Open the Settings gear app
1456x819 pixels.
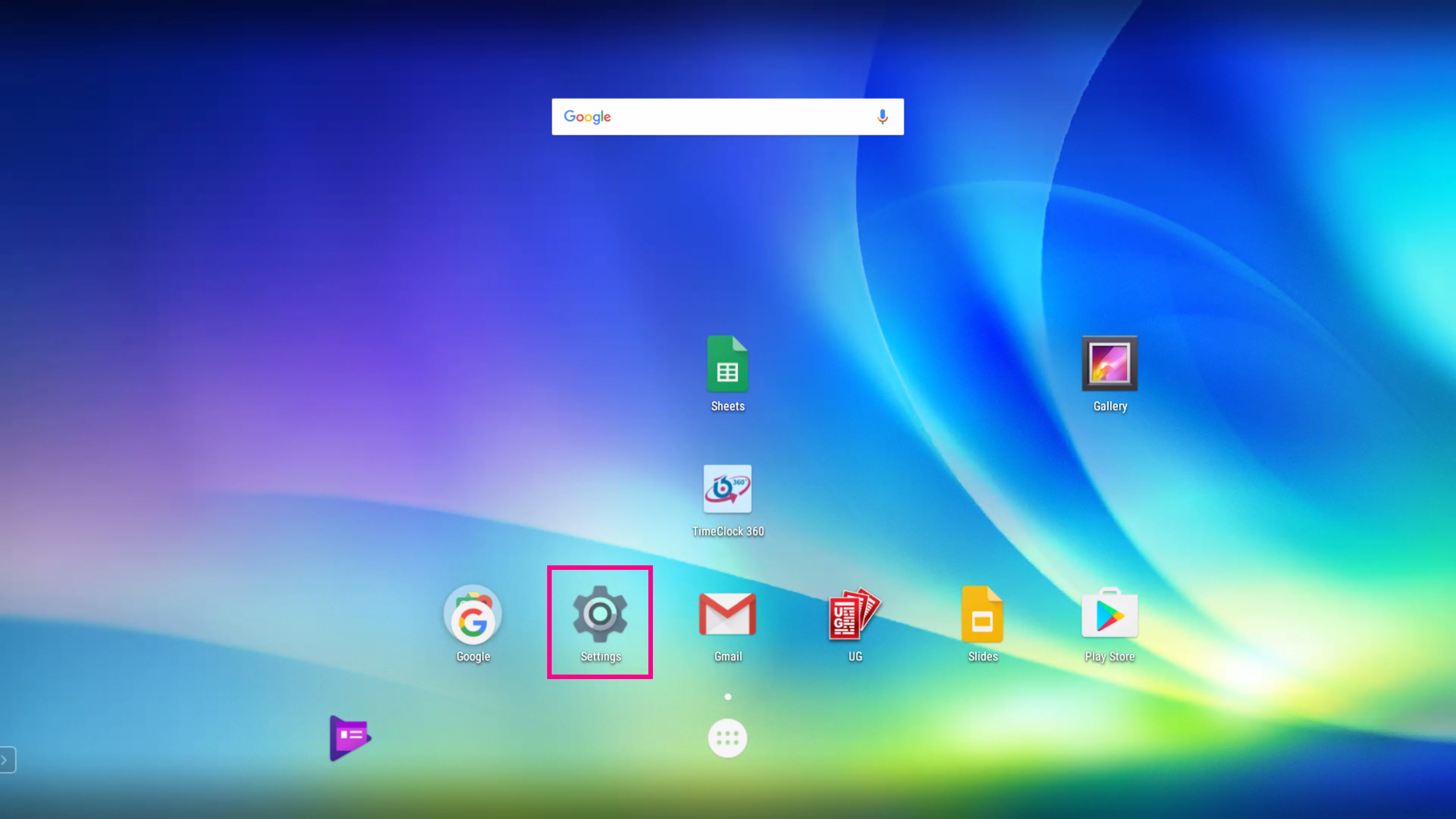click(600, 614)
